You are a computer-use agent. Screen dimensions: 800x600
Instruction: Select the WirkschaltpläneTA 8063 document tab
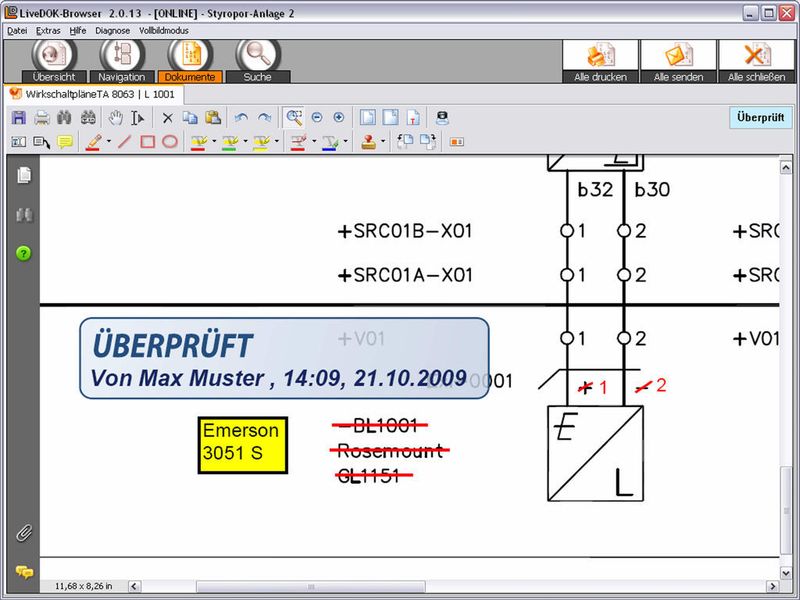(x=94, y=94)
